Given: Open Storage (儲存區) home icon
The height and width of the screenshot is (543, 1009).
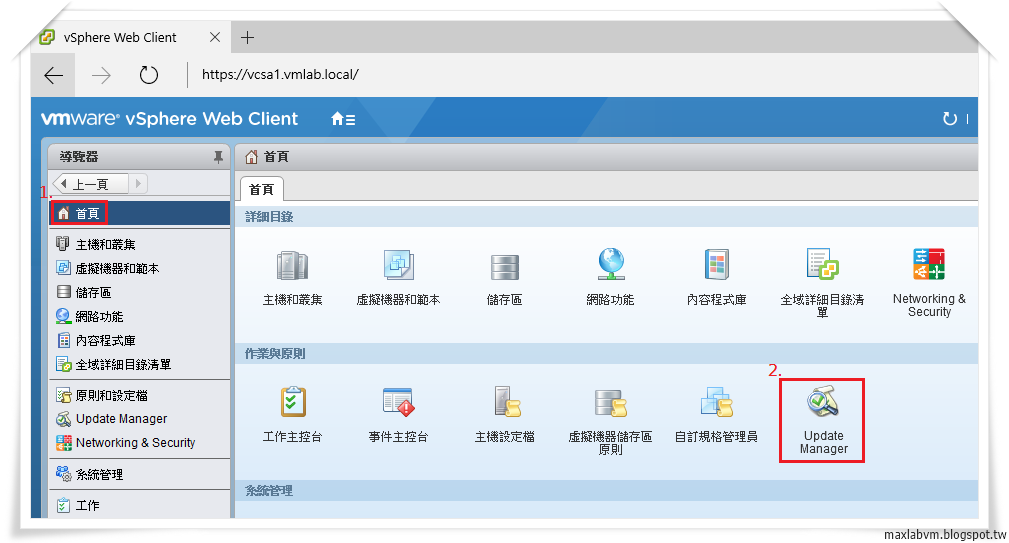Looking at the screenshot, I should (x=504, y=267).
